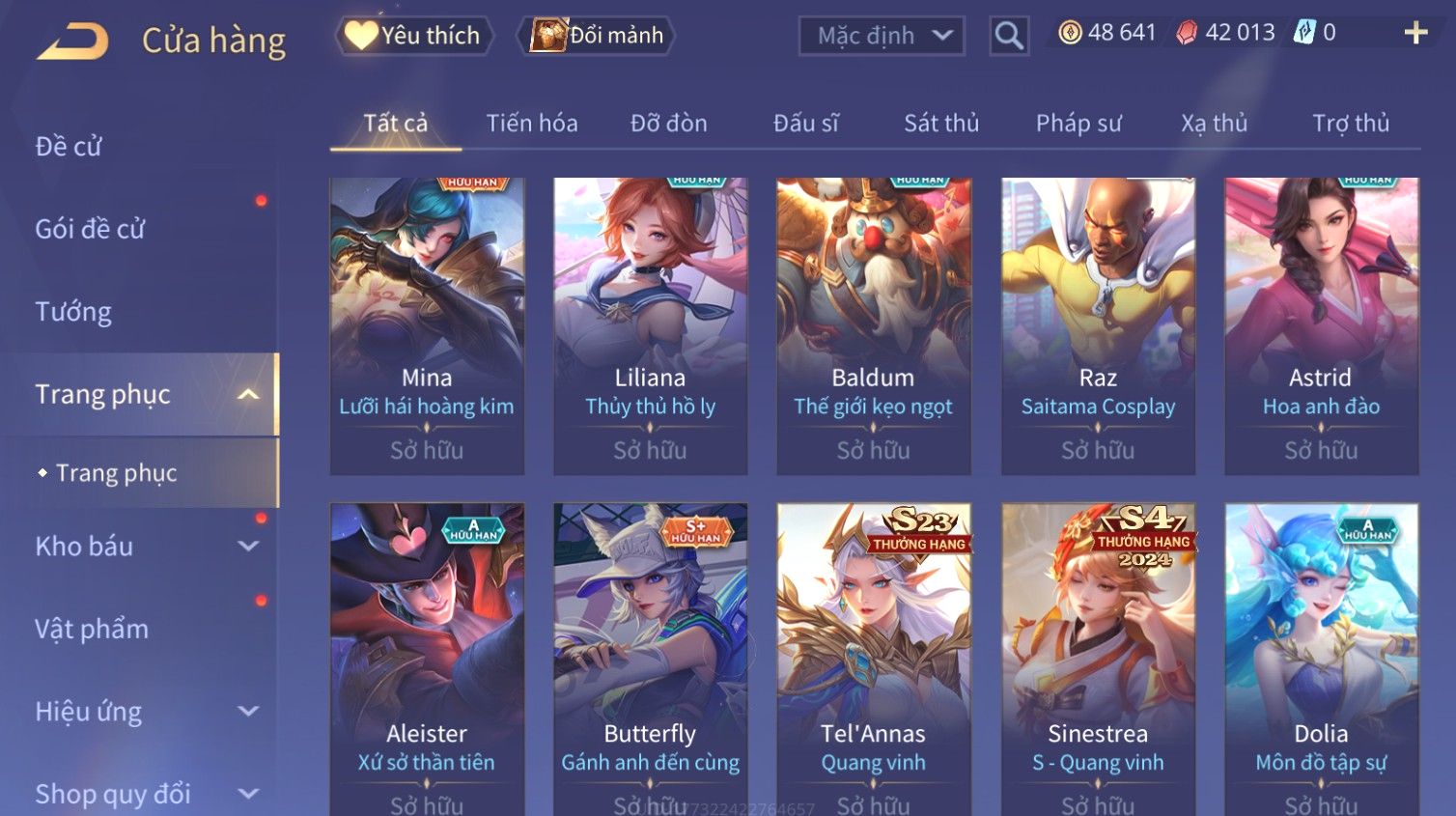Click the blue voucher currency icon
The image size is (1456, 816).
tap(1304, 33)
